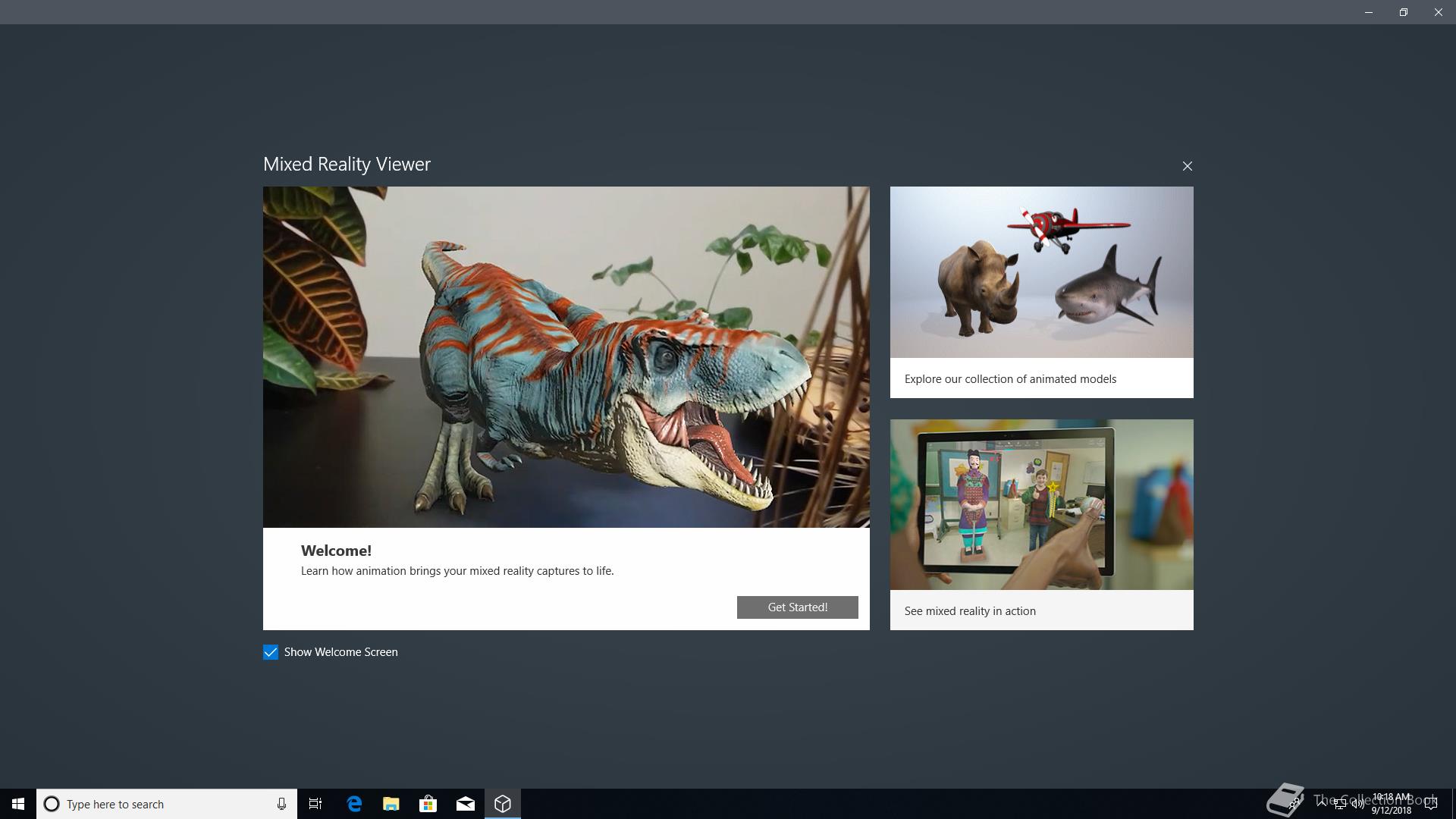Restore down the application window
This screenshot has width=1456, height=819.
[1404, 12]
